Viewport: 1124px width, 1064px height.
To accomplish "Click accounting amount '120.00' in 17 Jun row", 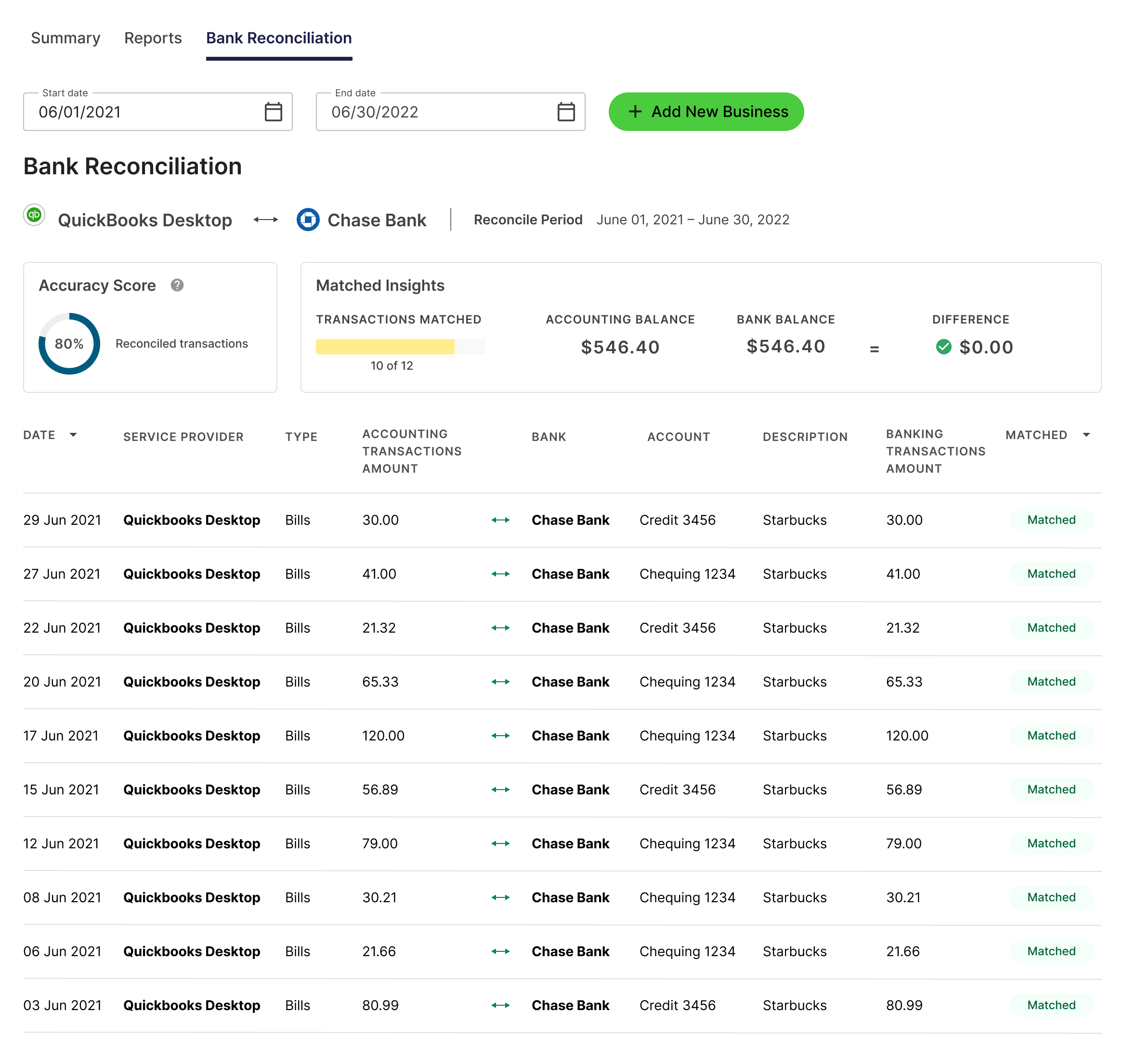I will pos(383,736).
